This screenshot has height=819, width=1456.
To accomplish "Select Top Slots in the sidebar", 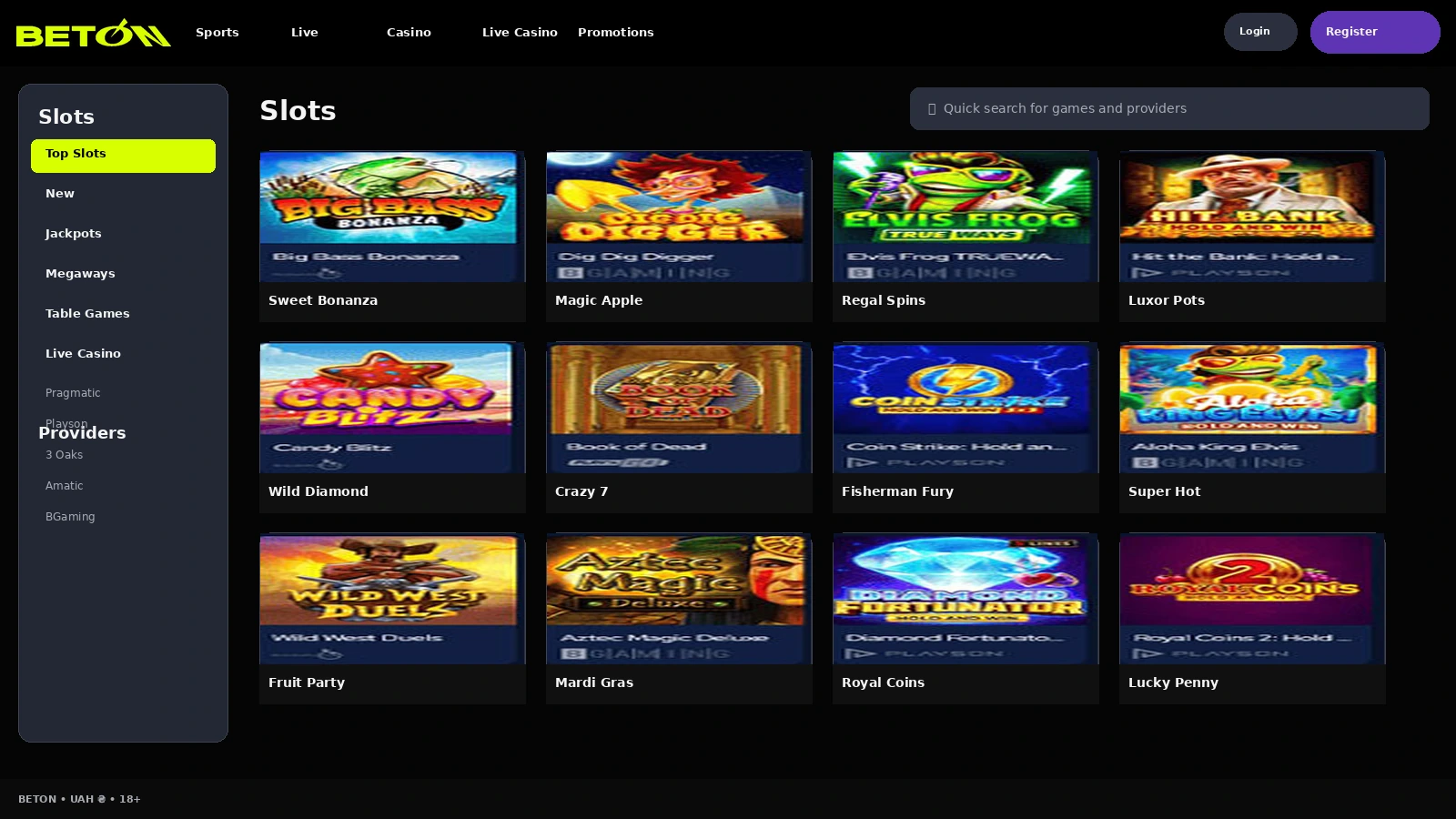I will [123, 156].
